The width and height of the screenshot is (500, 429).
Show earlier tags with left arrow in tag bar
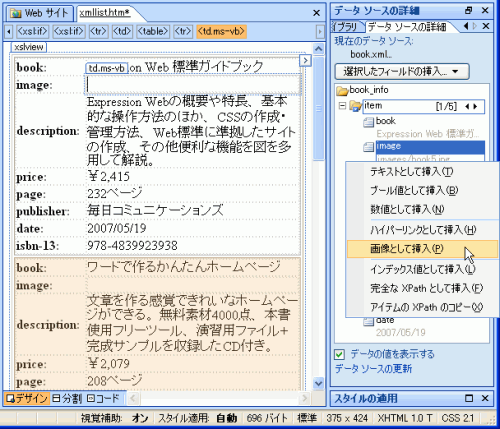point(9,32)
